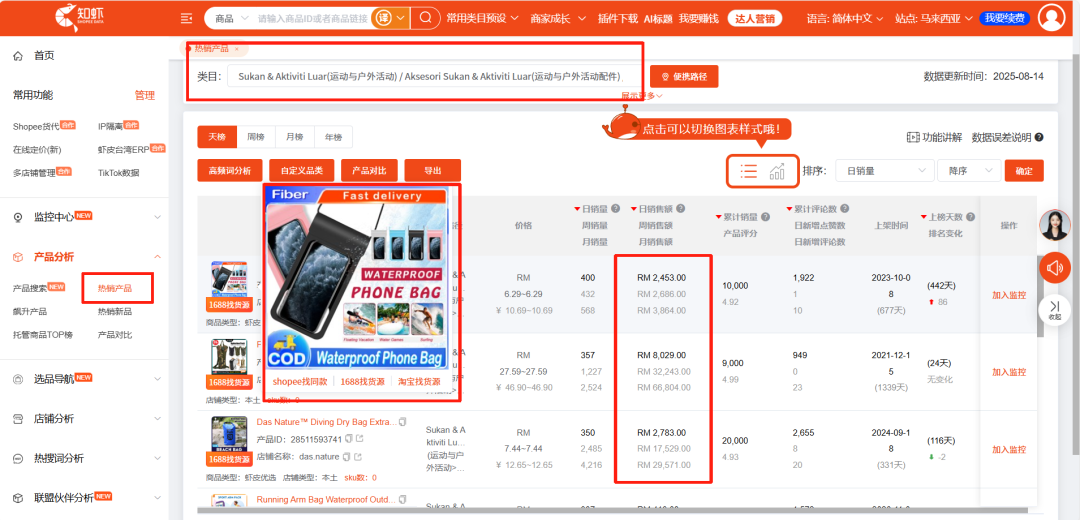Click the magnifier search icon
The image size is (1080, 520).
(x=426, y=18)
